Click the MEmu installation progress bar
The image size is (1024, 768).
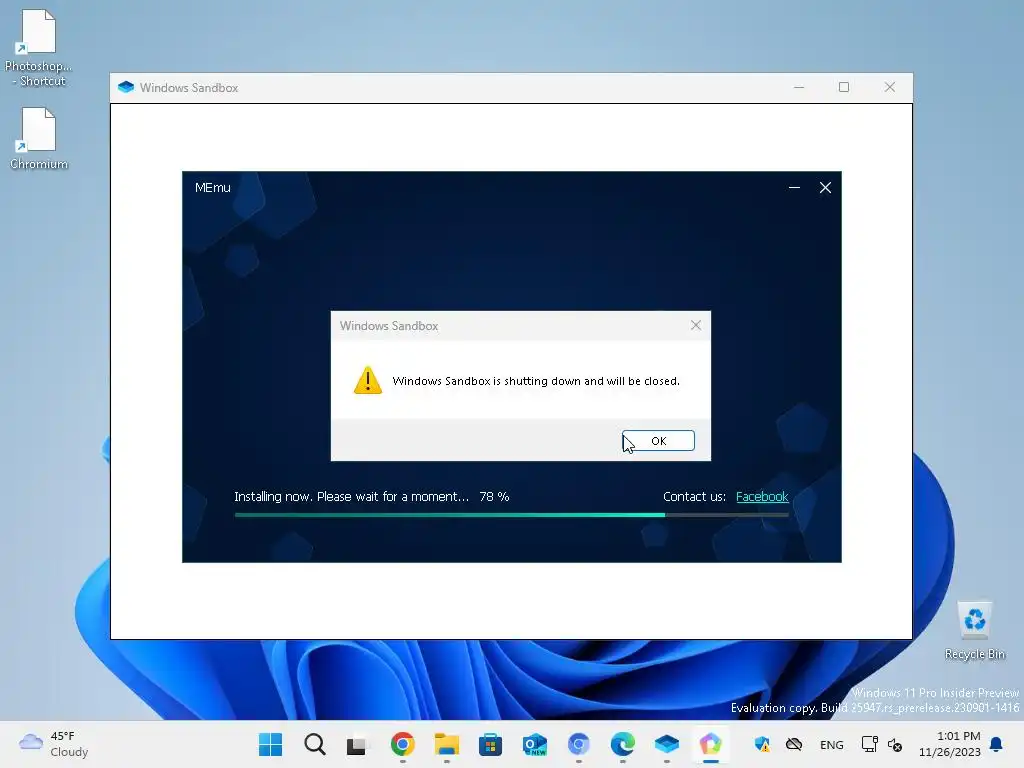click(x=511, y=515)
